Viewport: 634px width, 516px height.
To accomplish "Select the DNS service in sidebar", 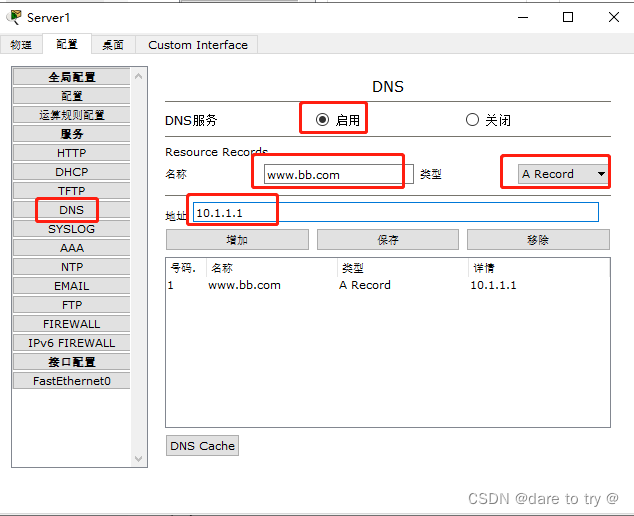I will [72, 210].
